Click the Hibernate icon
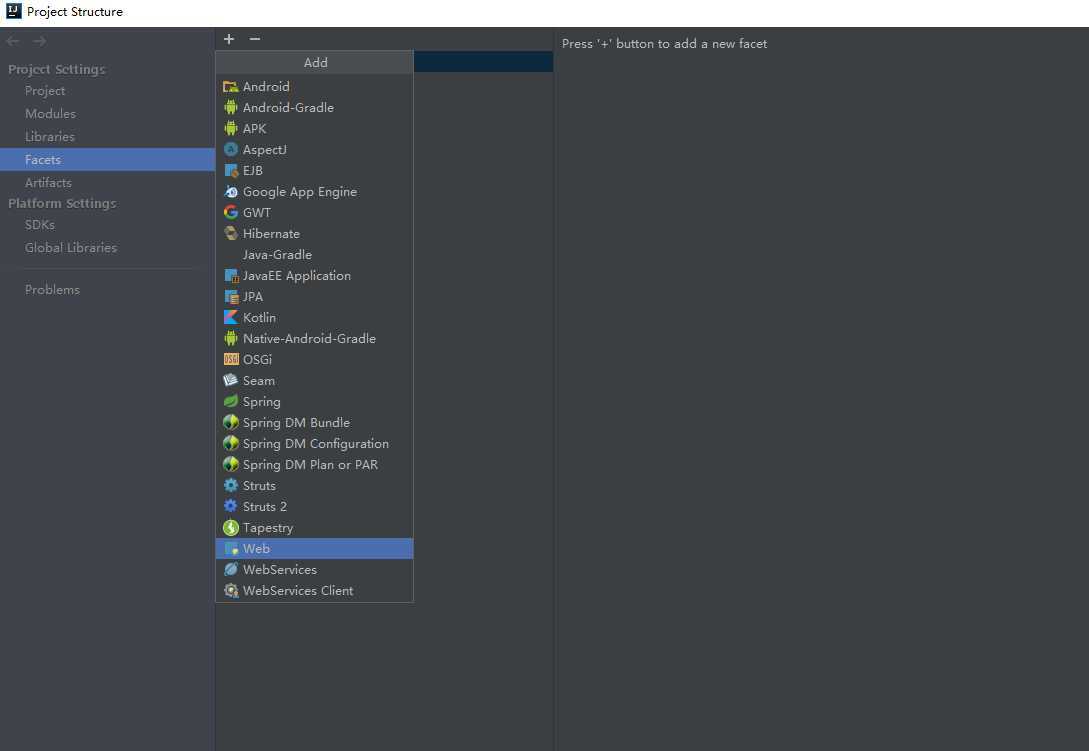Image resolution: width=1089 pixels, height=751 pixels. pyautogui.click(x=231, y=233)
